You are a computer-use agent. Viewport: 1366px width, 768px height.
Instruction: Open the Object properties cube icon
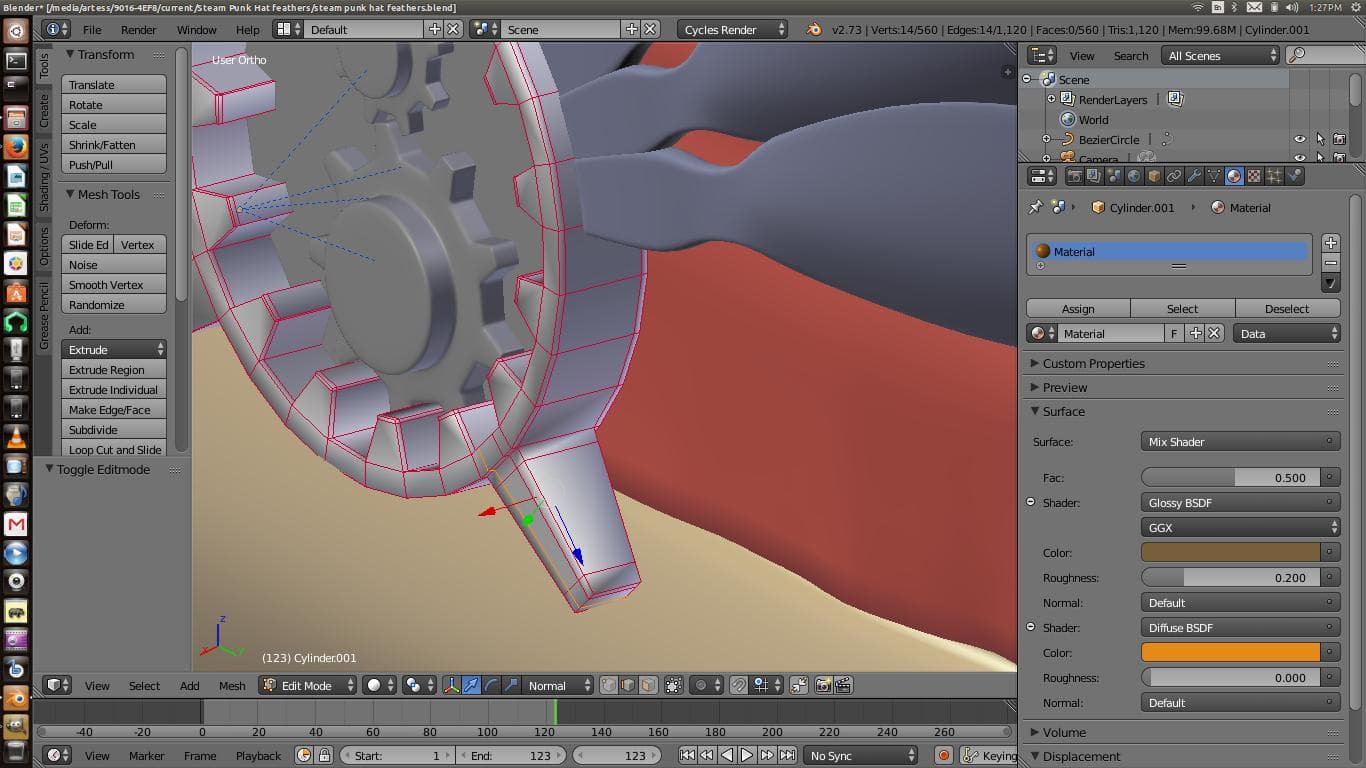(x=1153, y=175)
